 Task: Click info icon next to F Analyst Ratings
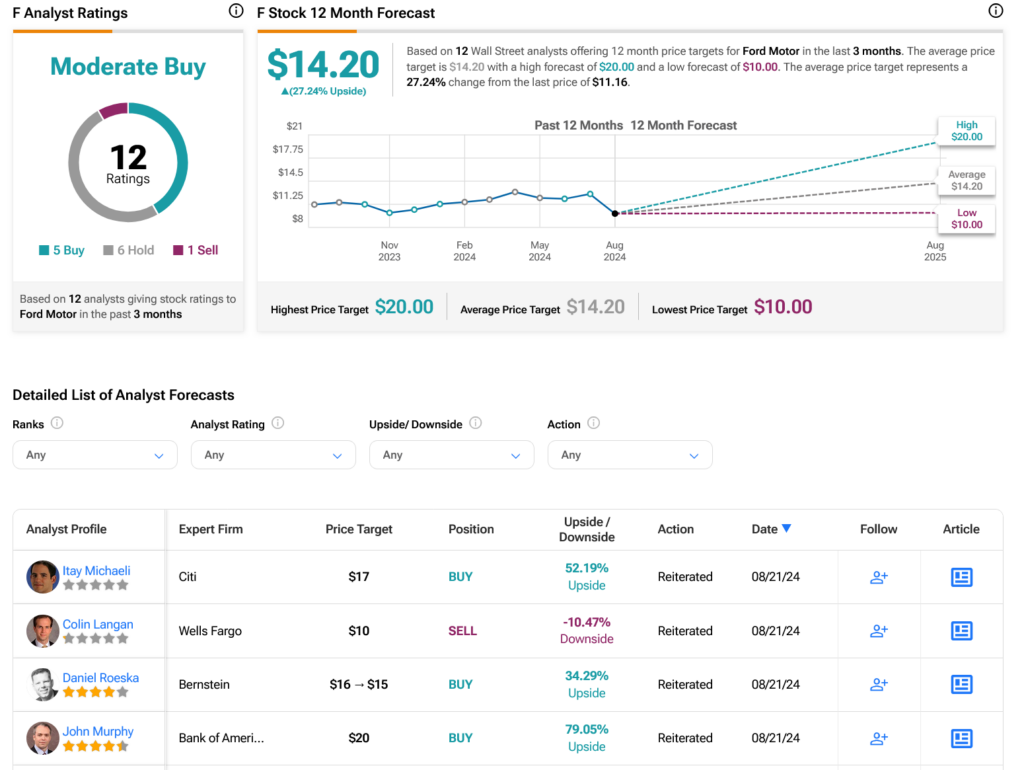236,11
